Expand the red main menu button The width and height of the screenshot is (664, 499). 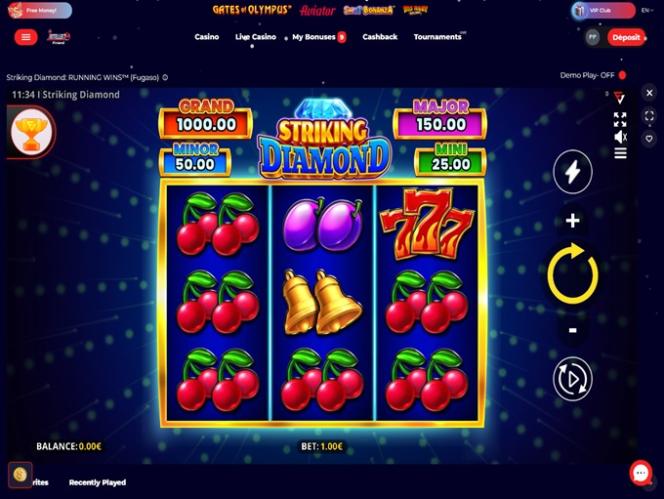tap(26, 37)
